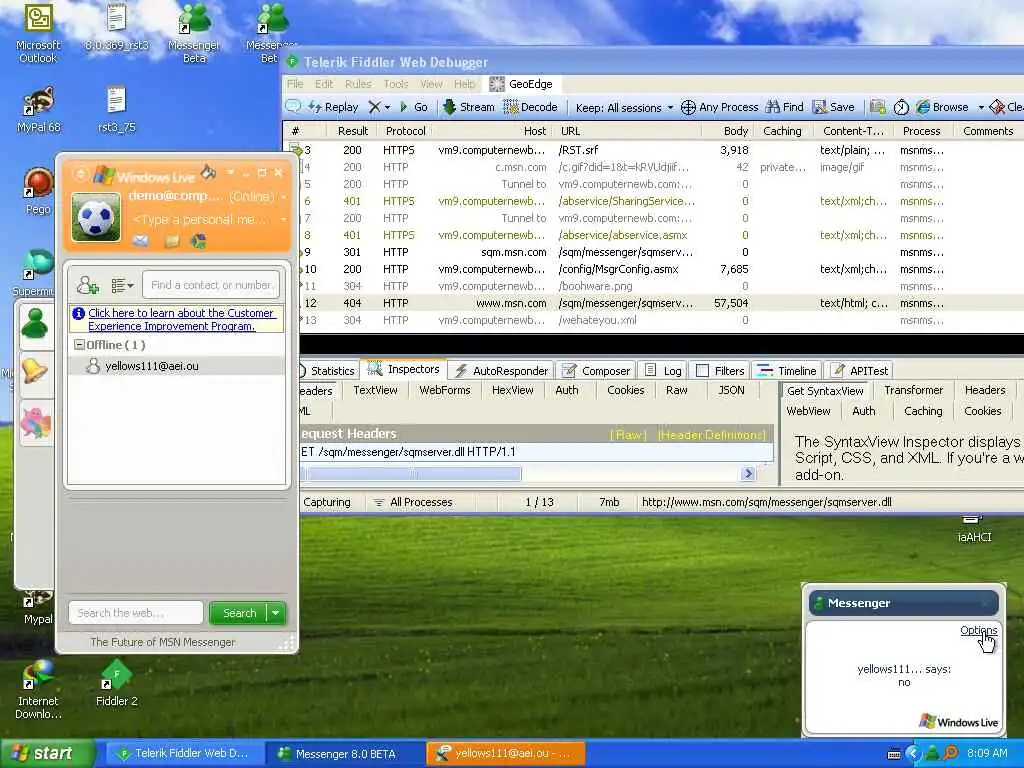Click the bell alerts tab icon in Messenger sidebar

(35, 371)
